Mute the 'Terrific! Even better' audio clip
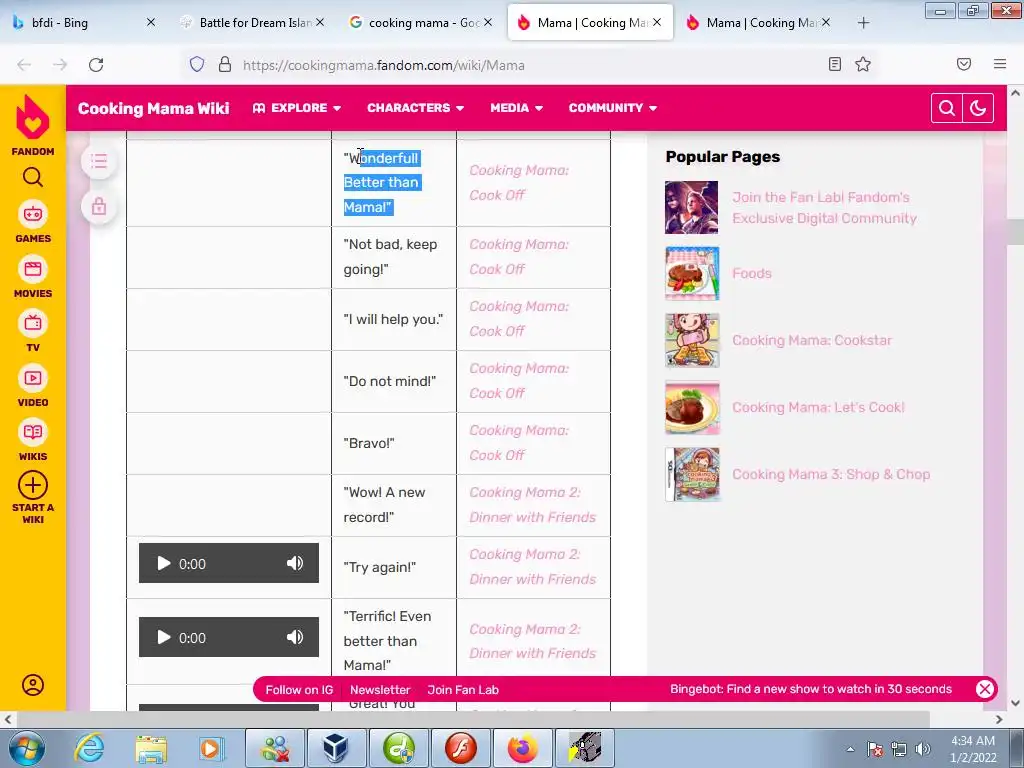Image resolution: width=1024 pixels, height=768 pixels. (295, 637)
